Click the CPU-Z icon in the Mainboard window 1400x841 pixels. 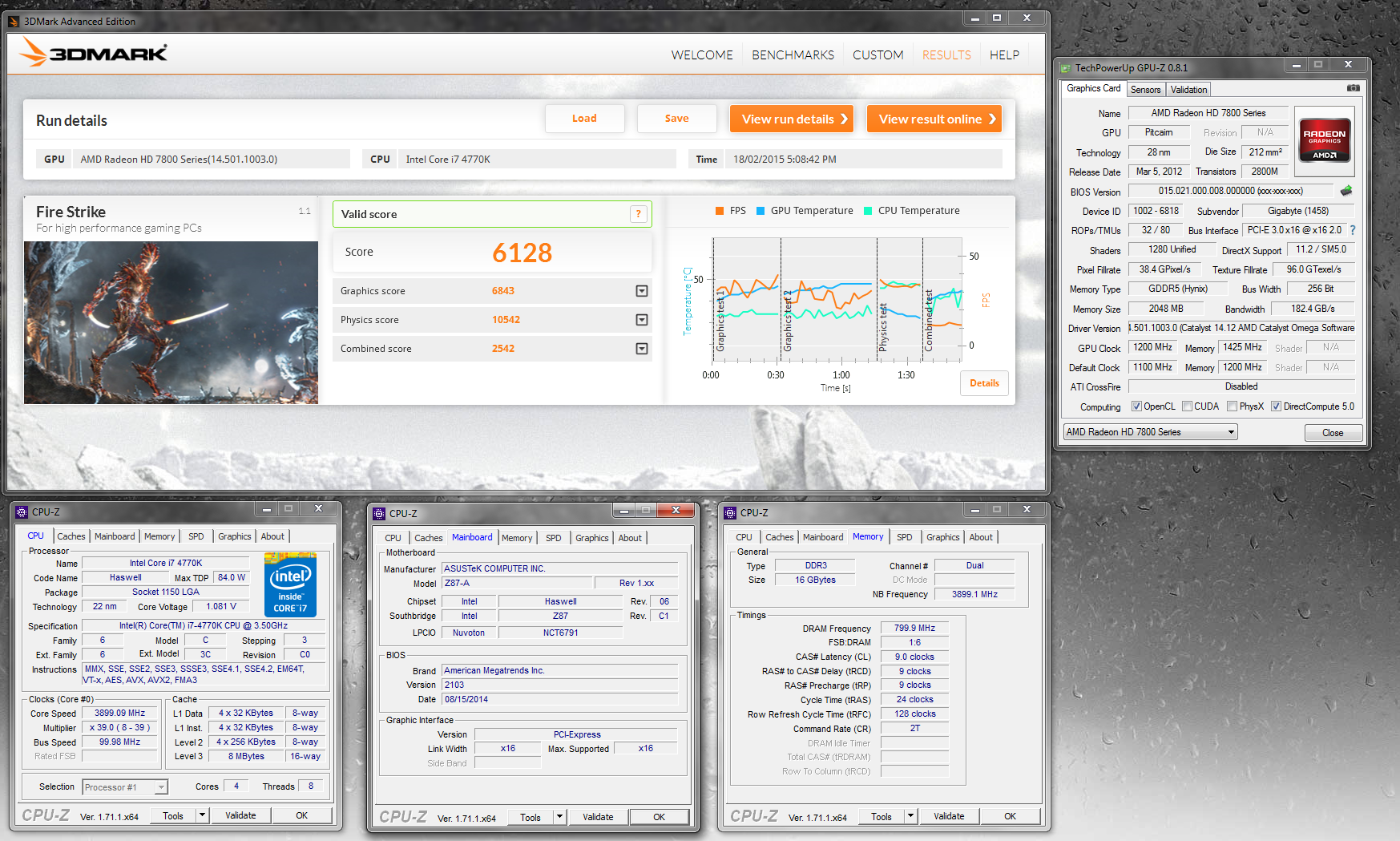(380, 514)
